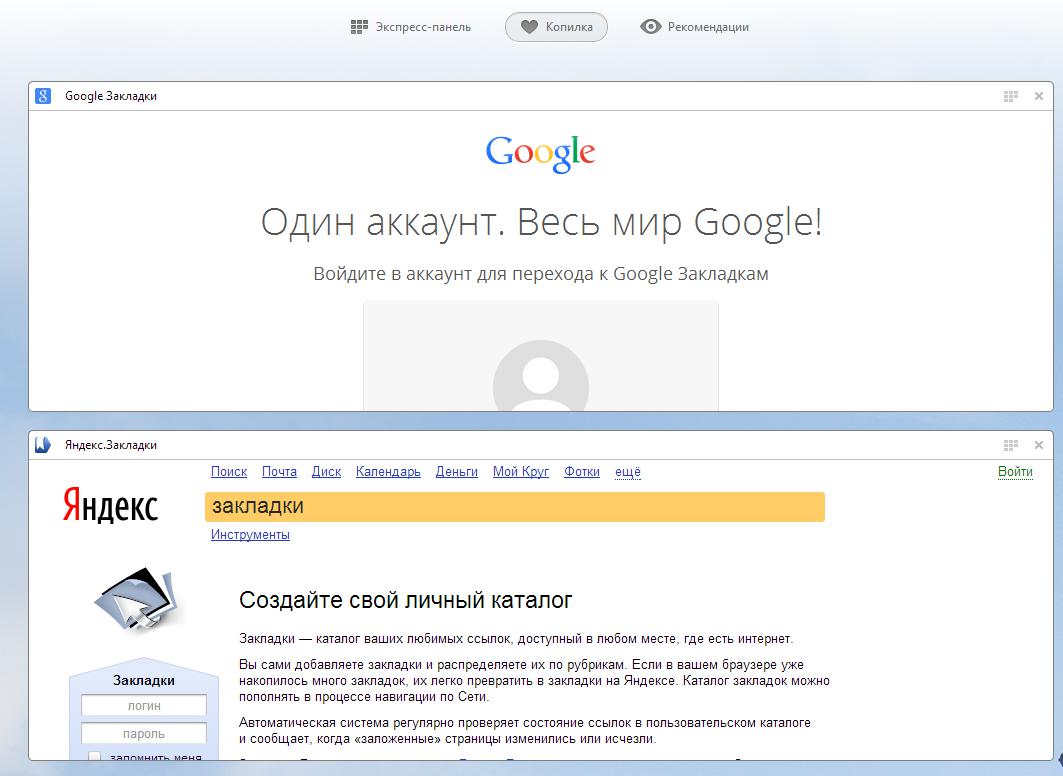Focus the логин input field
This screenshot has width=1063, height=776.
pyautogui.click(x=144, y=706)
